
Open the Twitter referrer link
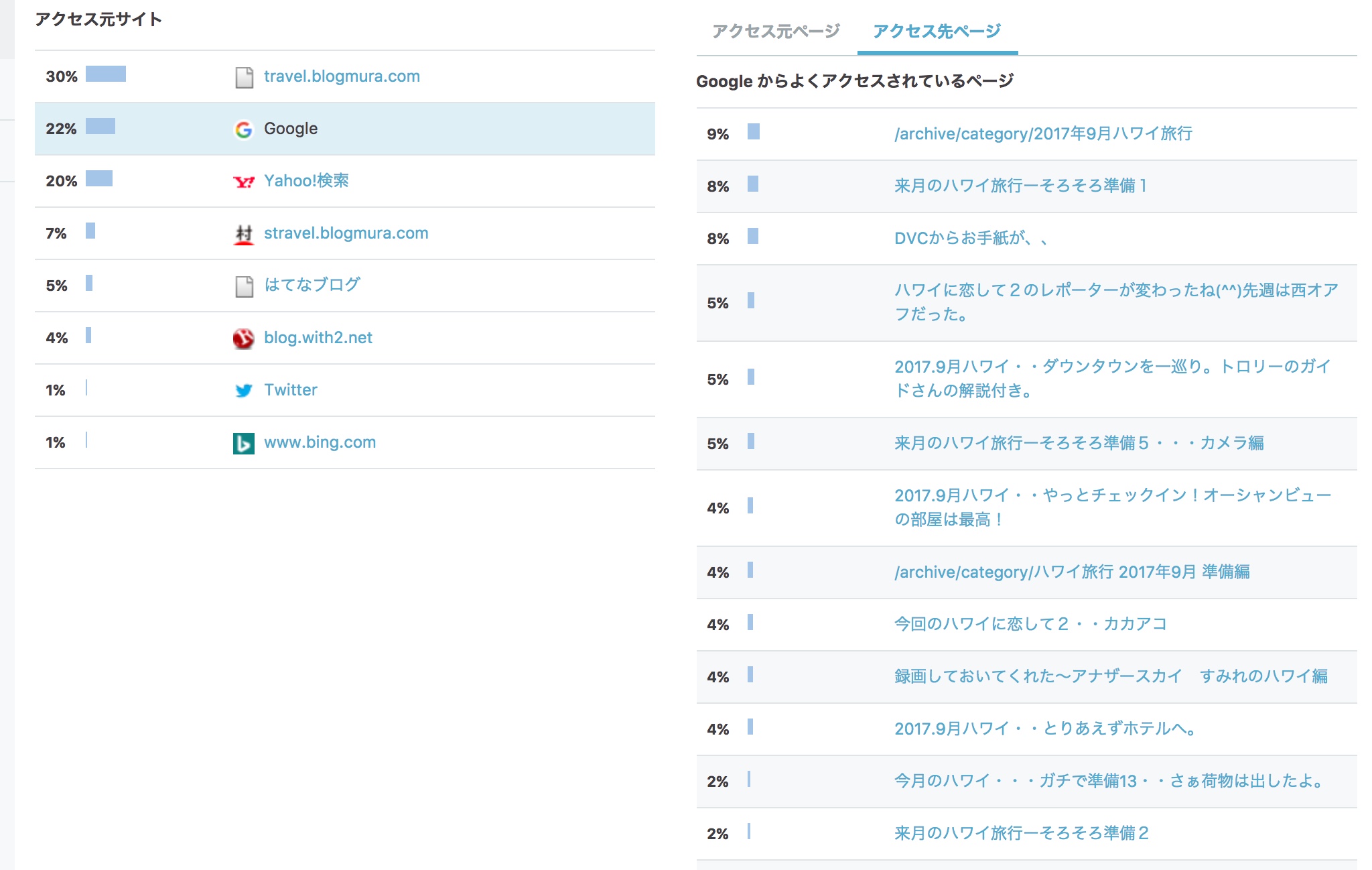290,390
